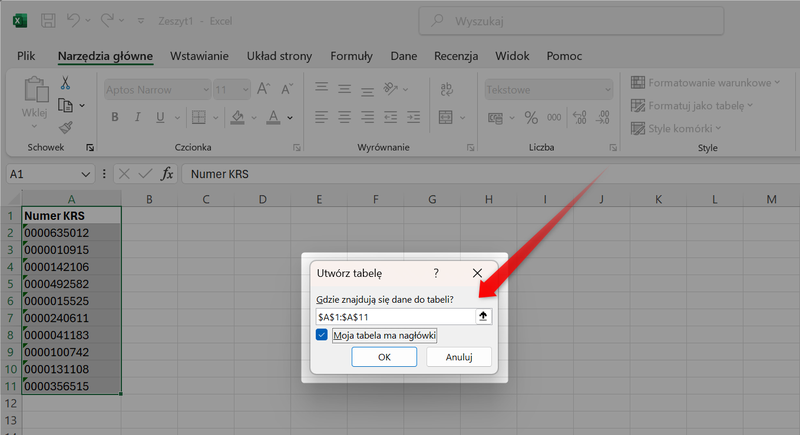Screen dimensions: 800x435
Task: Toggle bold formatting
Action: point(115,117)
